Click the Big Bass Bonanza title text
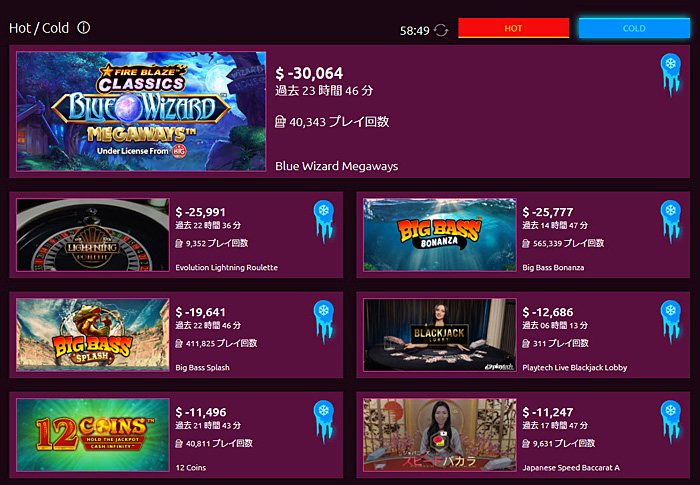 pyautogui.click(x=553, y=268)
